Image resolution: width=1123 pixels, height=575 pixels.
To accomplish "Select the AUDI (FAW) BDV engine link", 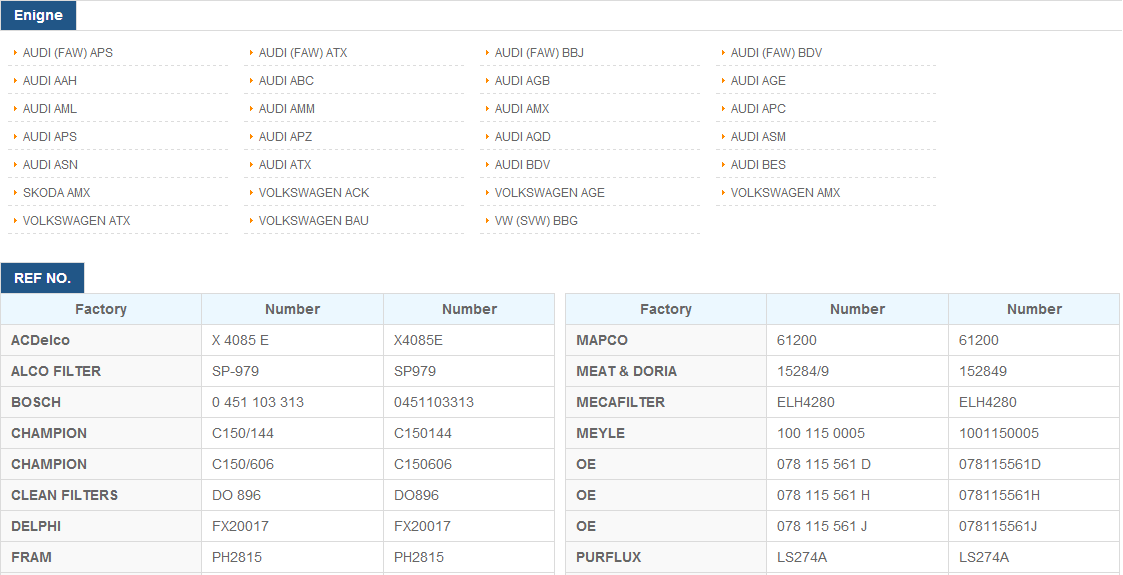I will 776,53.
